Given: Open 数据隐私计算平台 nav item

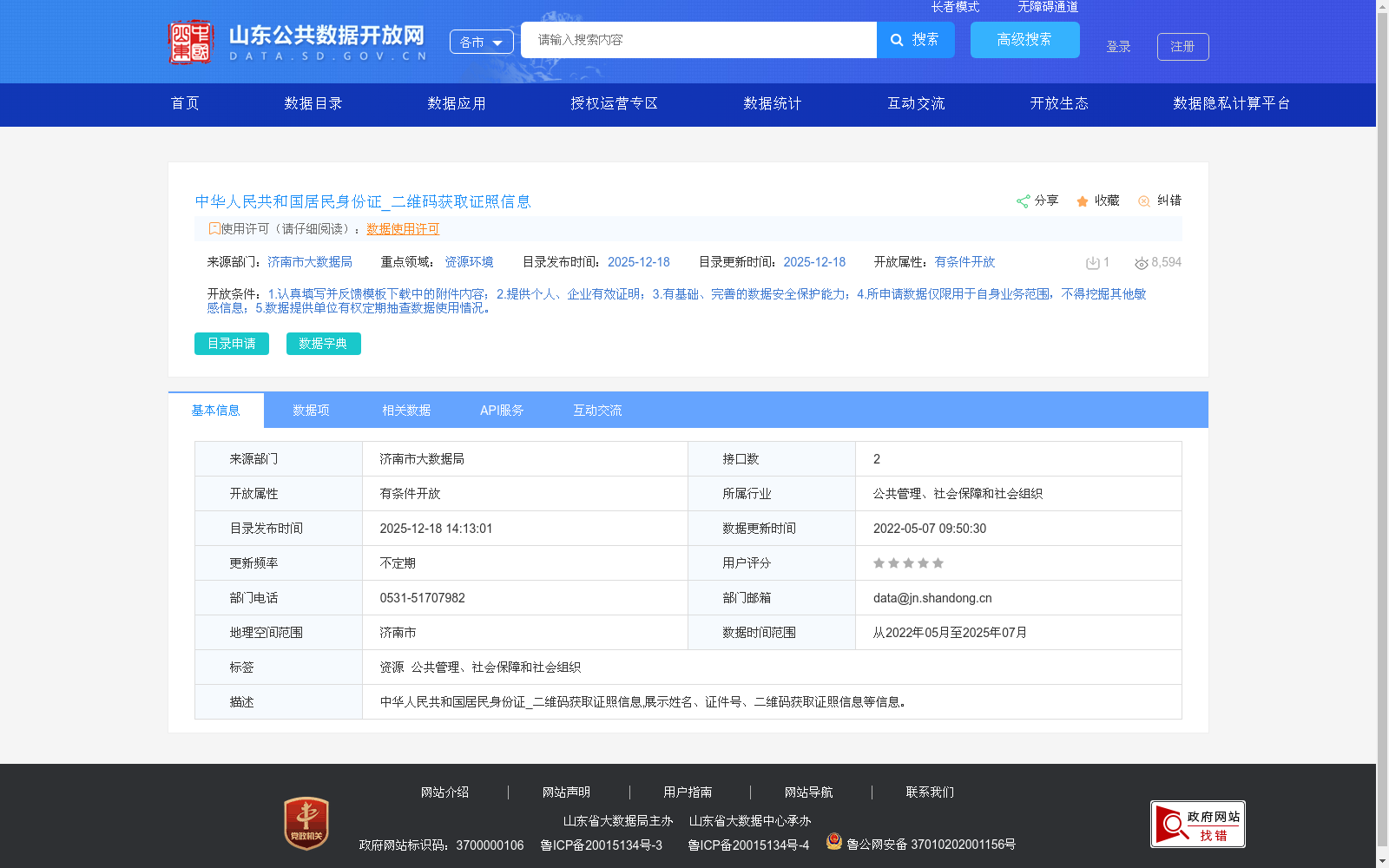Looking at the screenshot, I should [x=1232, y=103].
